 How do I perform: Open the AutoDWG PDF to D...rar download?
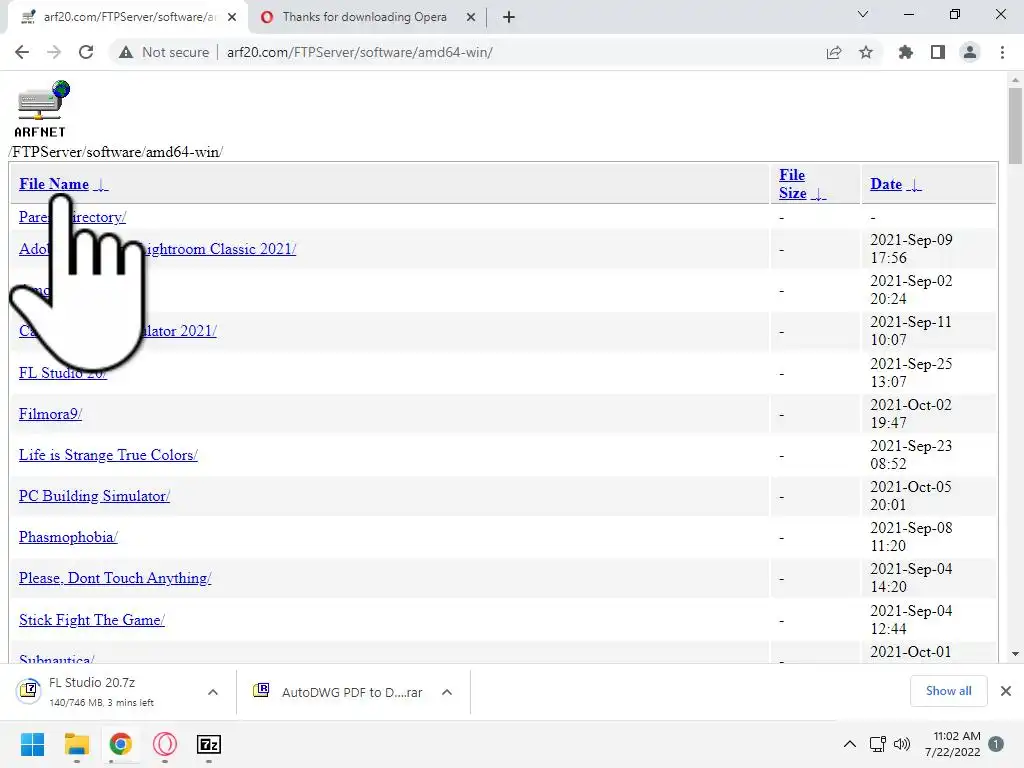(x=340, y=692)
